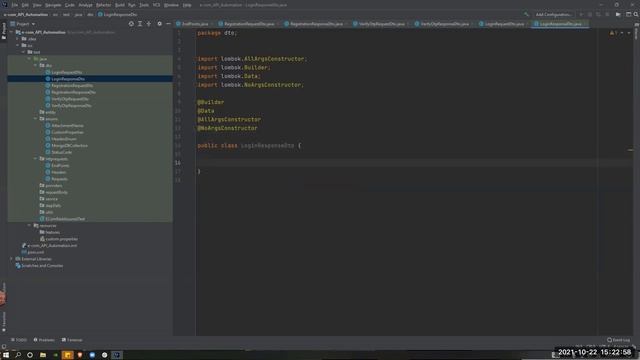Open the Refactor menu
640x360 pixels.
coord(104,5)
